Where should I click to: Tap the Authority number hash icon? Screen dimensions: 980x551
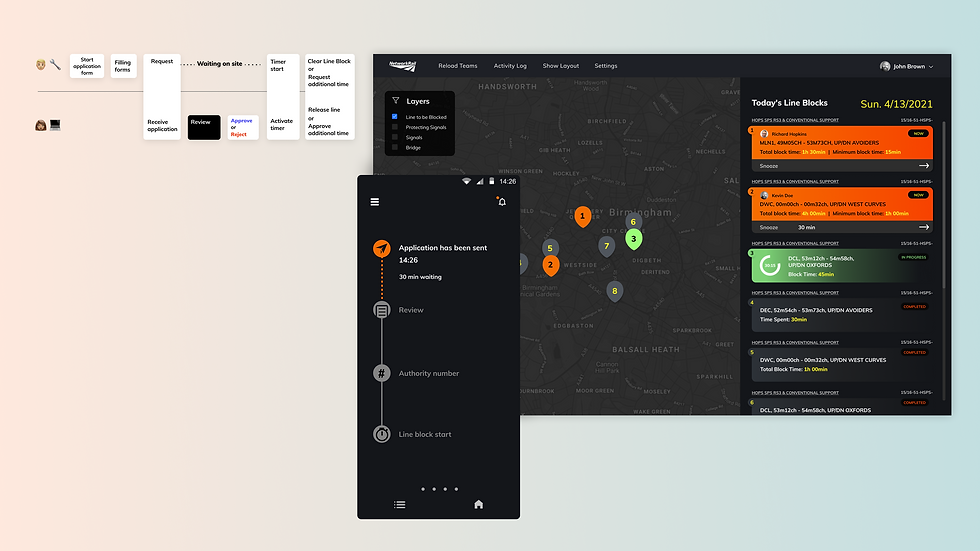pos(382,373)
